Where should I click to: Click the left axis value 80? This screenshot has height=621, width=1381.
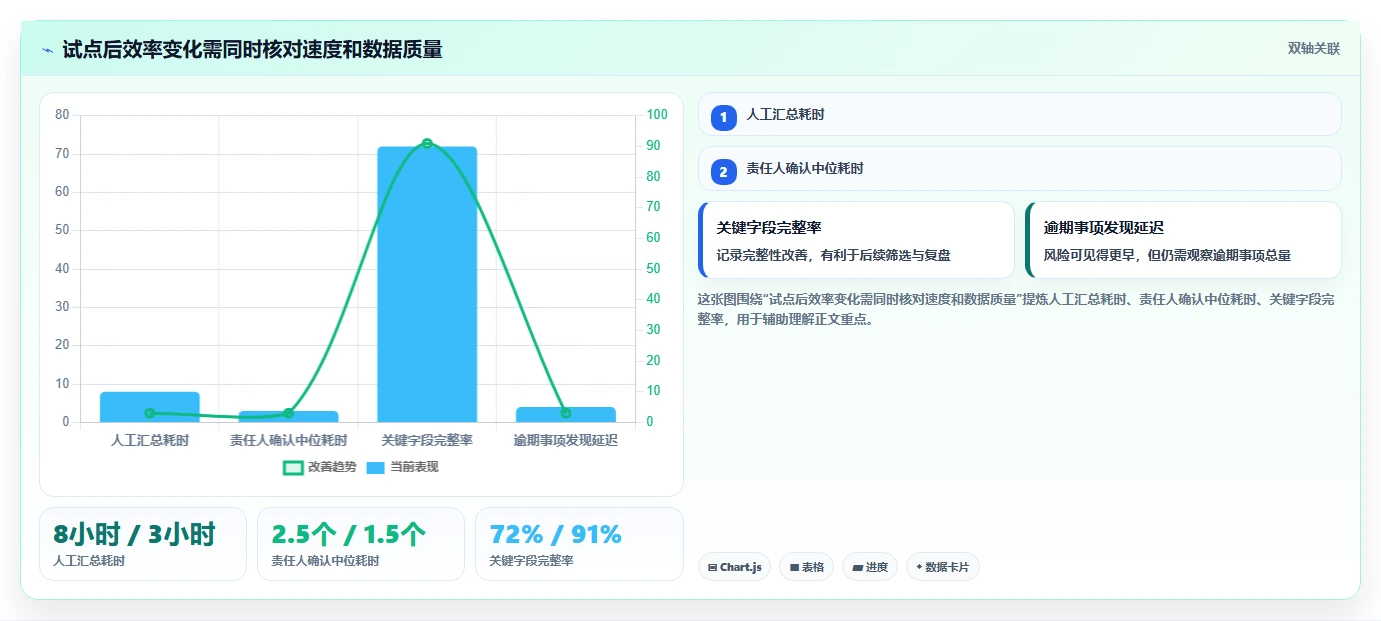point(62,115)
